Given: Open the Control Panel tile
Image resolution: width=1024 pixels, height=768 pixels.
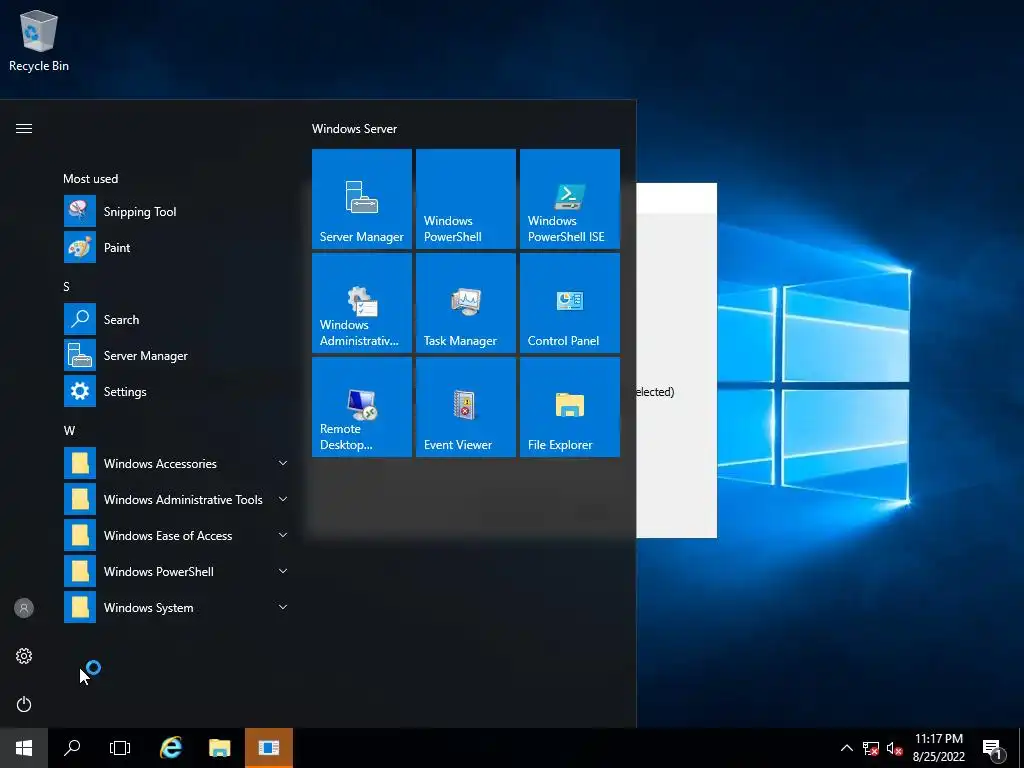Looking at the screenshot, I should point(569,303).
